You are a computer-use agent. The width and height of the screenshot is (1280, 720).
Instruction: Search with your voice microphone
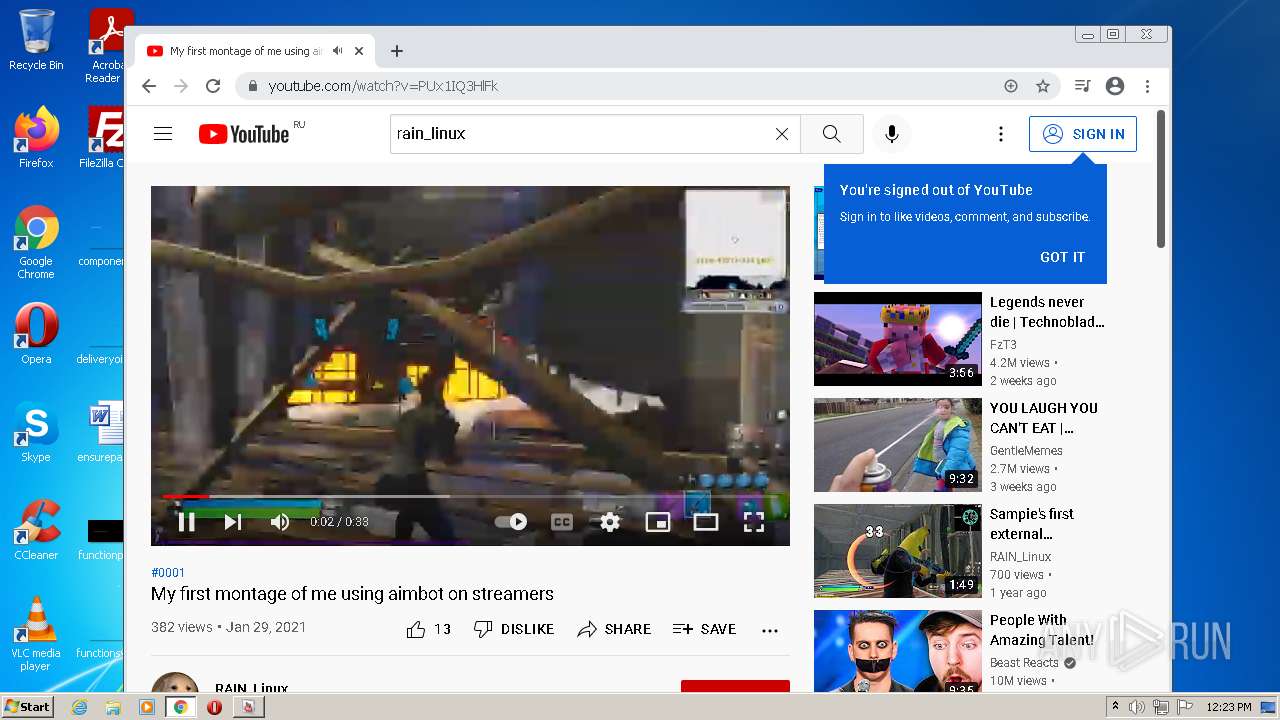[x=892, y=134]
